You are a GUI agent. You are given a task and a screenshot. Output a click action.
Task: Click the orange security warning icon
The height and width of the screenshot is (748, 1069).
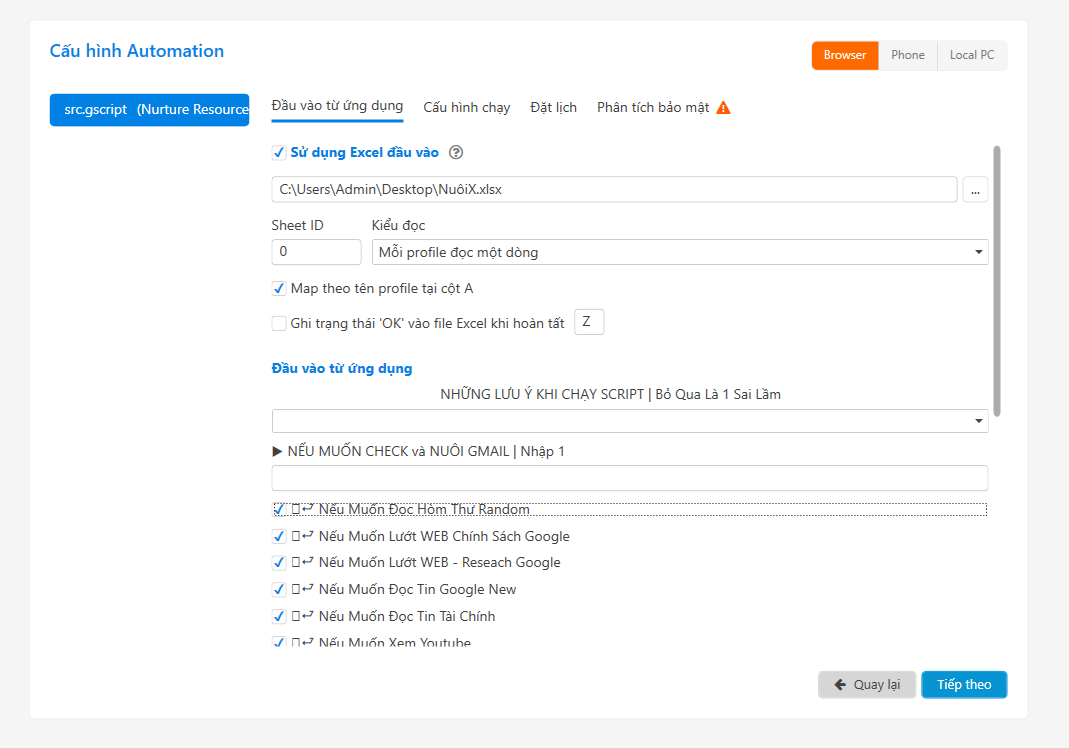[723, 107]
